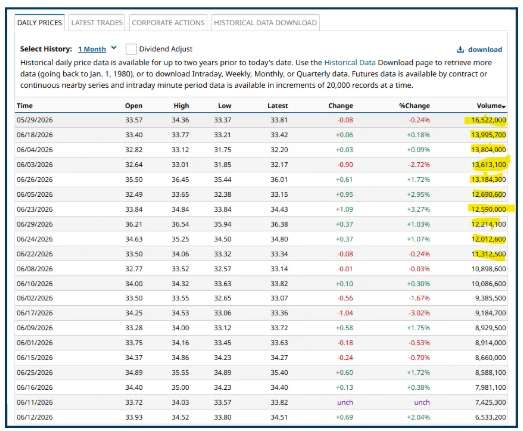Sort table by Open column
This screenshot has height=431, width=523.
pyautogui.click(x=134, y=105)
